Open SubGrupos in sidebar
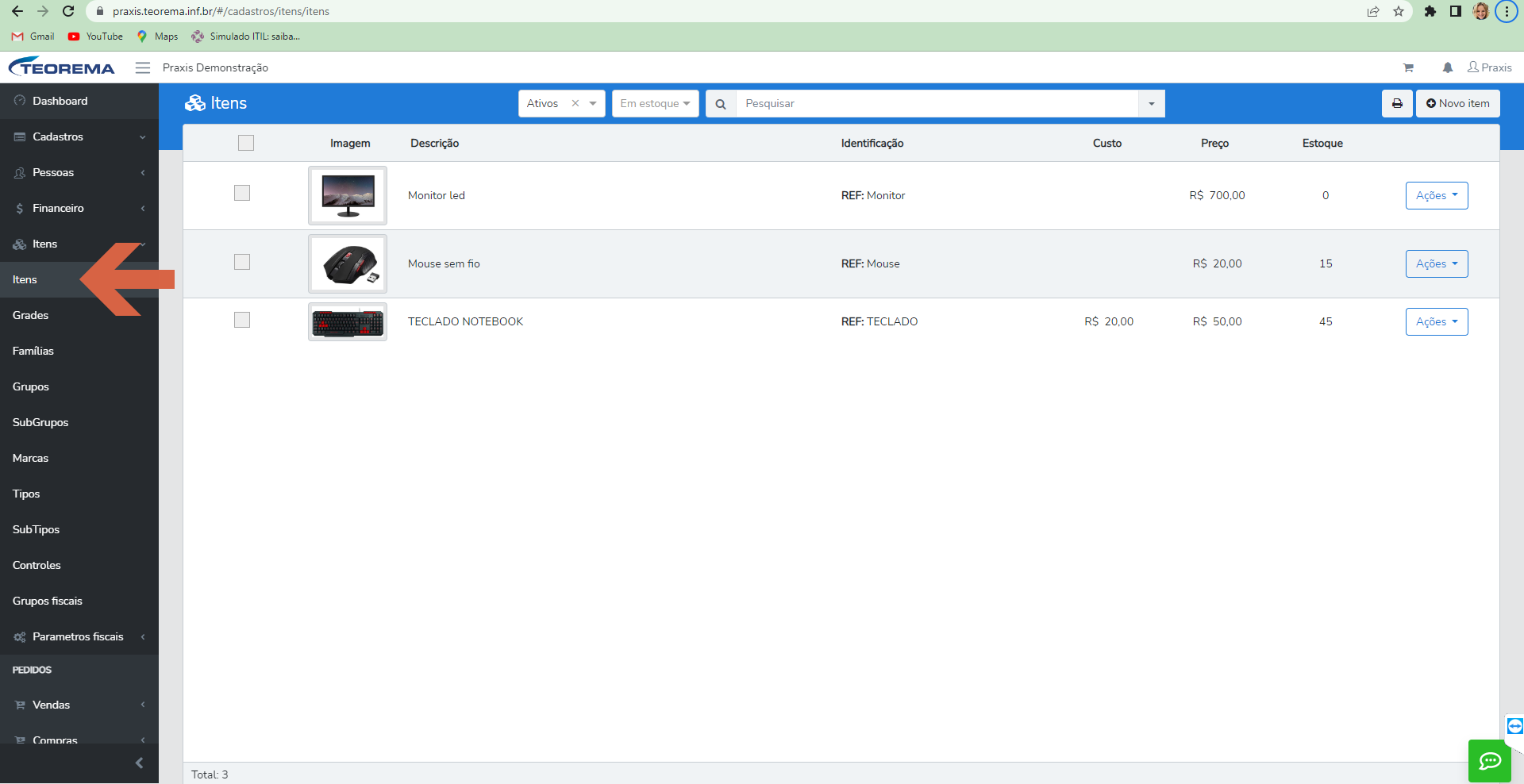Image resolution: width=1524 pixels, height=784 pixels. click(79, 423)
